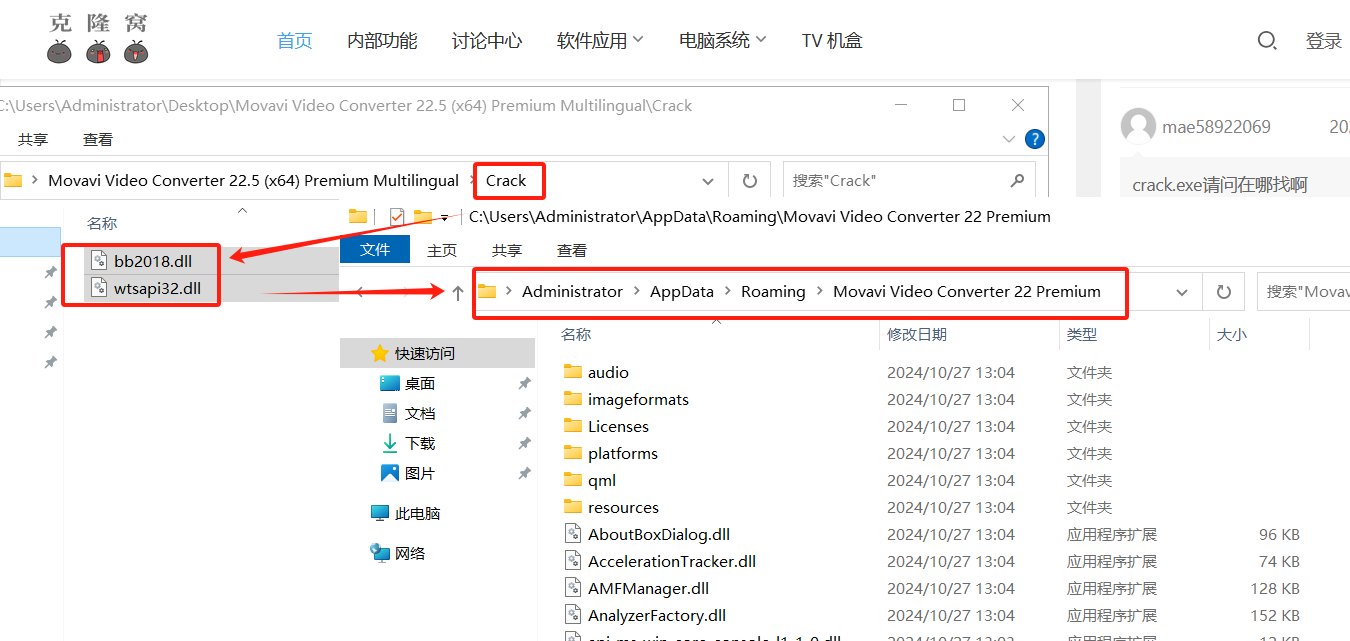Screen dimensions: 1350x641
Task: Open the 共享 tab in Movavi folder window
Action: pyautogui.click(x=507, y=251)
